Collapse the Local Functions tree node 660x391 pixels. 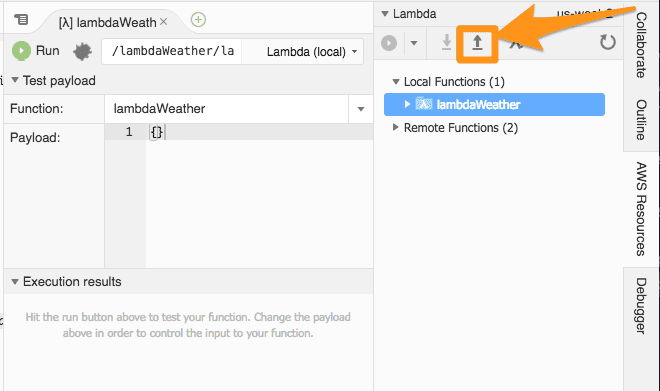coord(396,82)
